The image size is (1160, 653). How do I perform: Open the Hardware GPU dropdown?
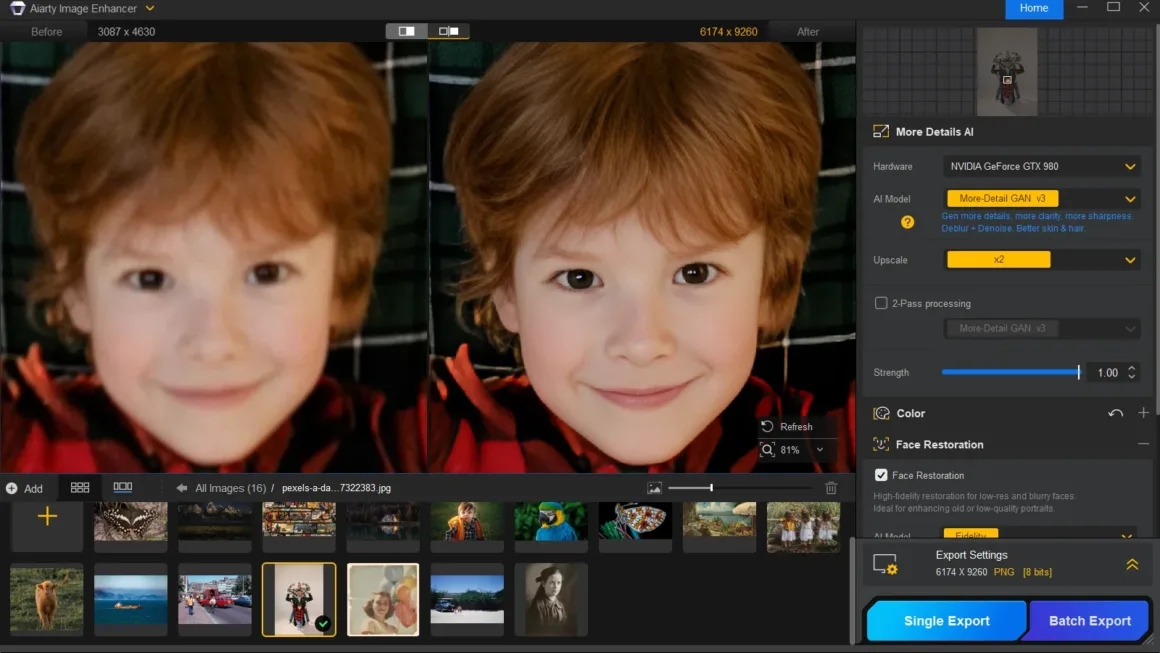[1041, 166]
